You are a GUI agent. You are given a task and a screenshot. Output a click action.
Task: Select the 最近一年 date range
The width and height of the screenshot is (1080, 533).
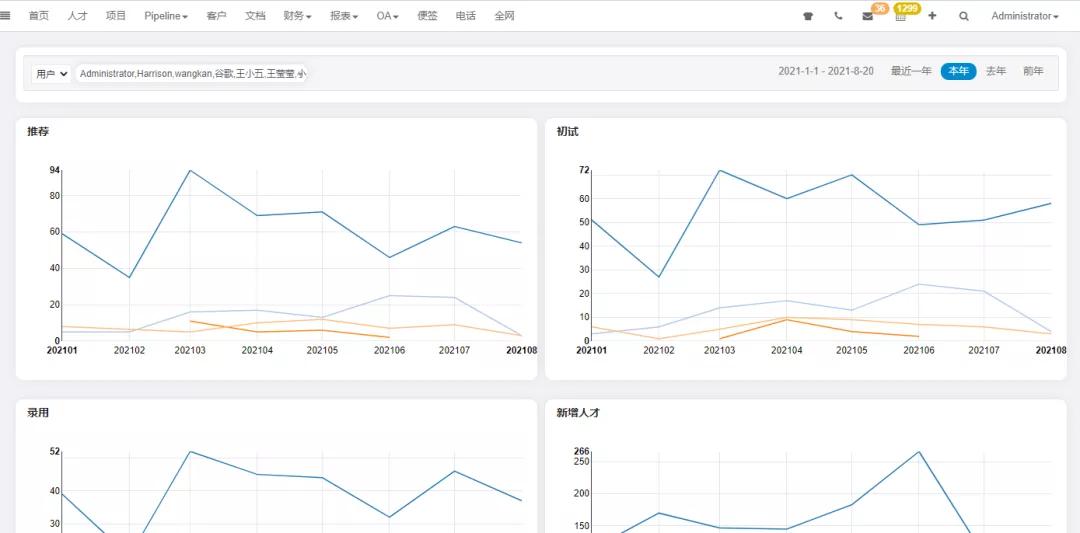coord(911,72)
